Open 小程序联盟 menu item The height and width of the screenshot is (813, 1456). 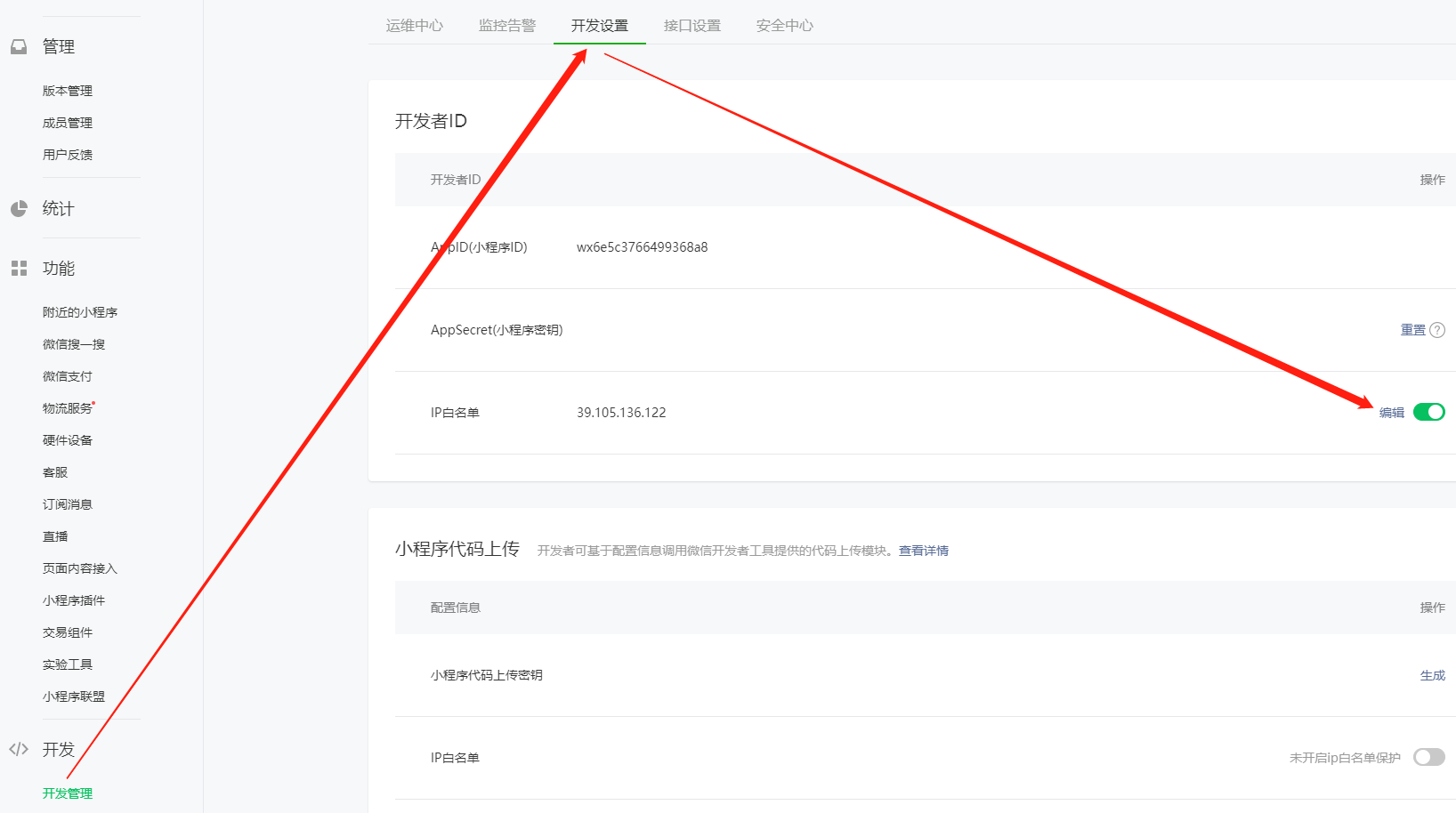[x=74, y=696]
